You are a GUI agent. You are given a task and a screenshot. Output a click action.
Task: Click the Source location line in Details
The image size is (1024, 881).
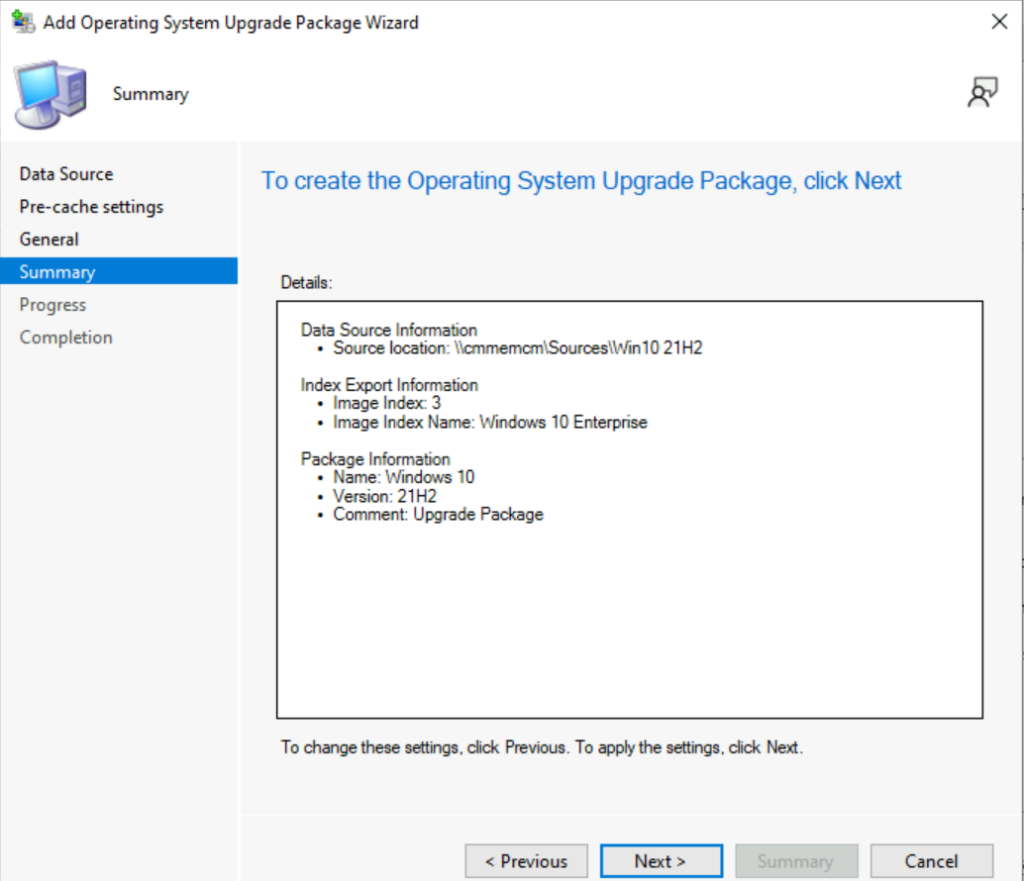coord(517,348)
